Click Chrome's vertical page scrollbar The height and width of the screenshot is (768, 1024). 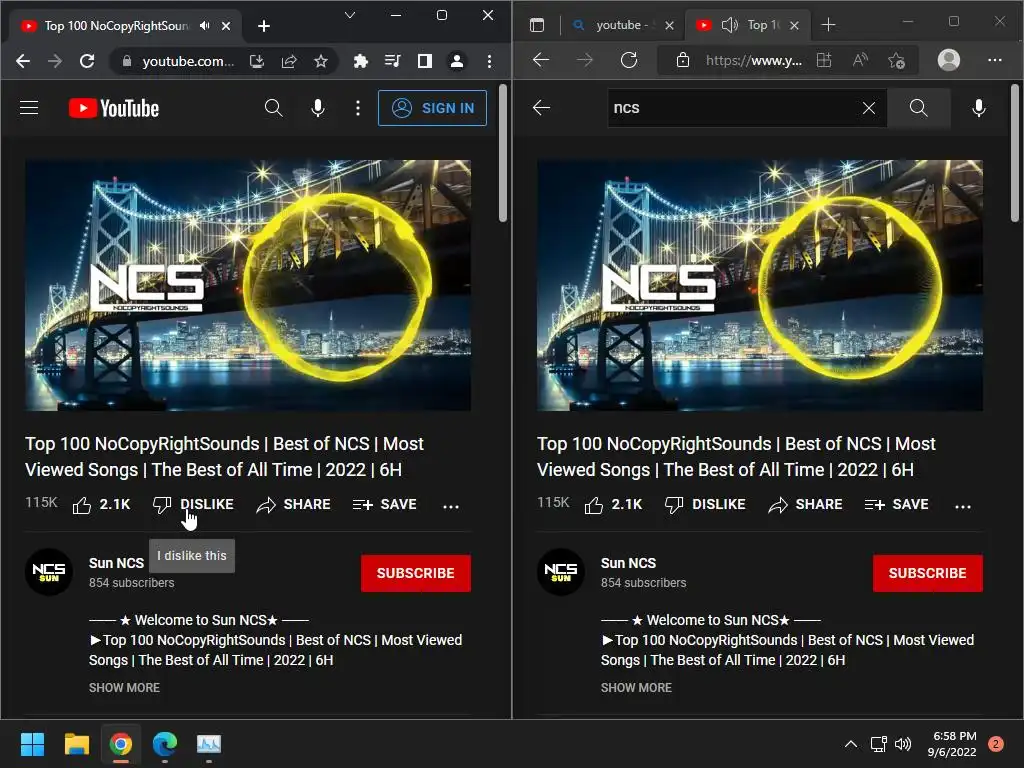503,153
